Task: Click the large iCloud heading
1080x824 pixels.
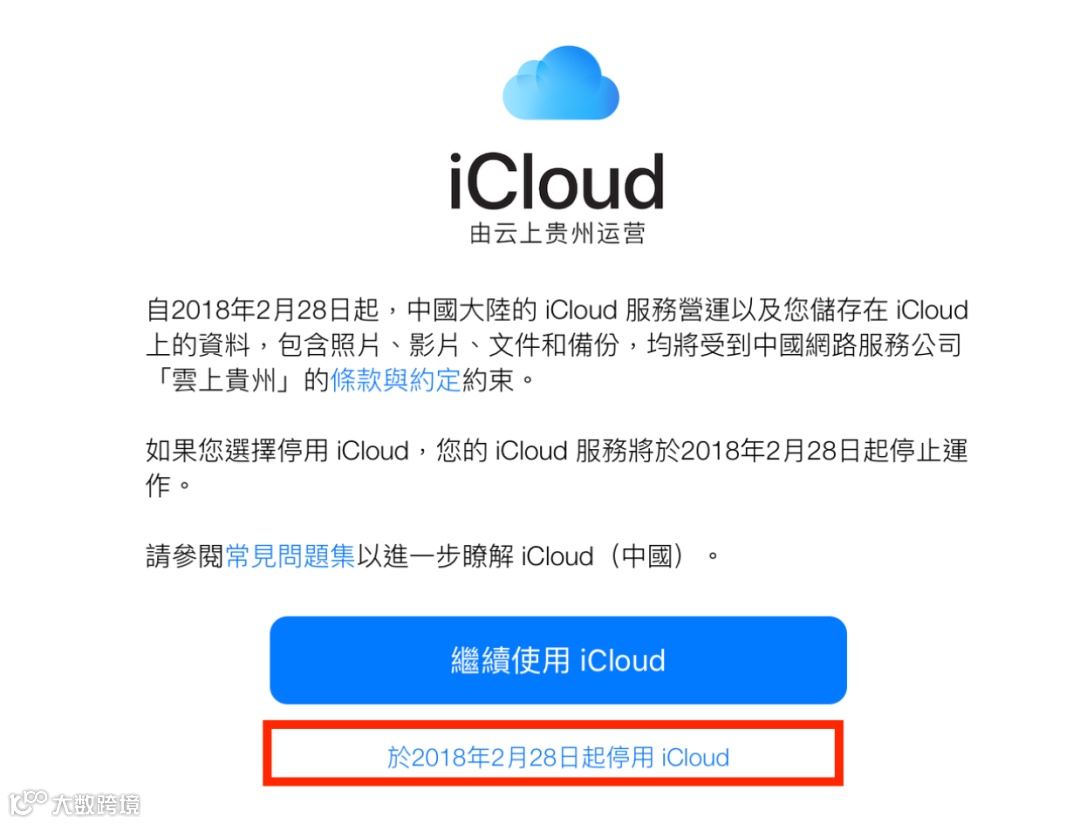Action: coord(557,181)
